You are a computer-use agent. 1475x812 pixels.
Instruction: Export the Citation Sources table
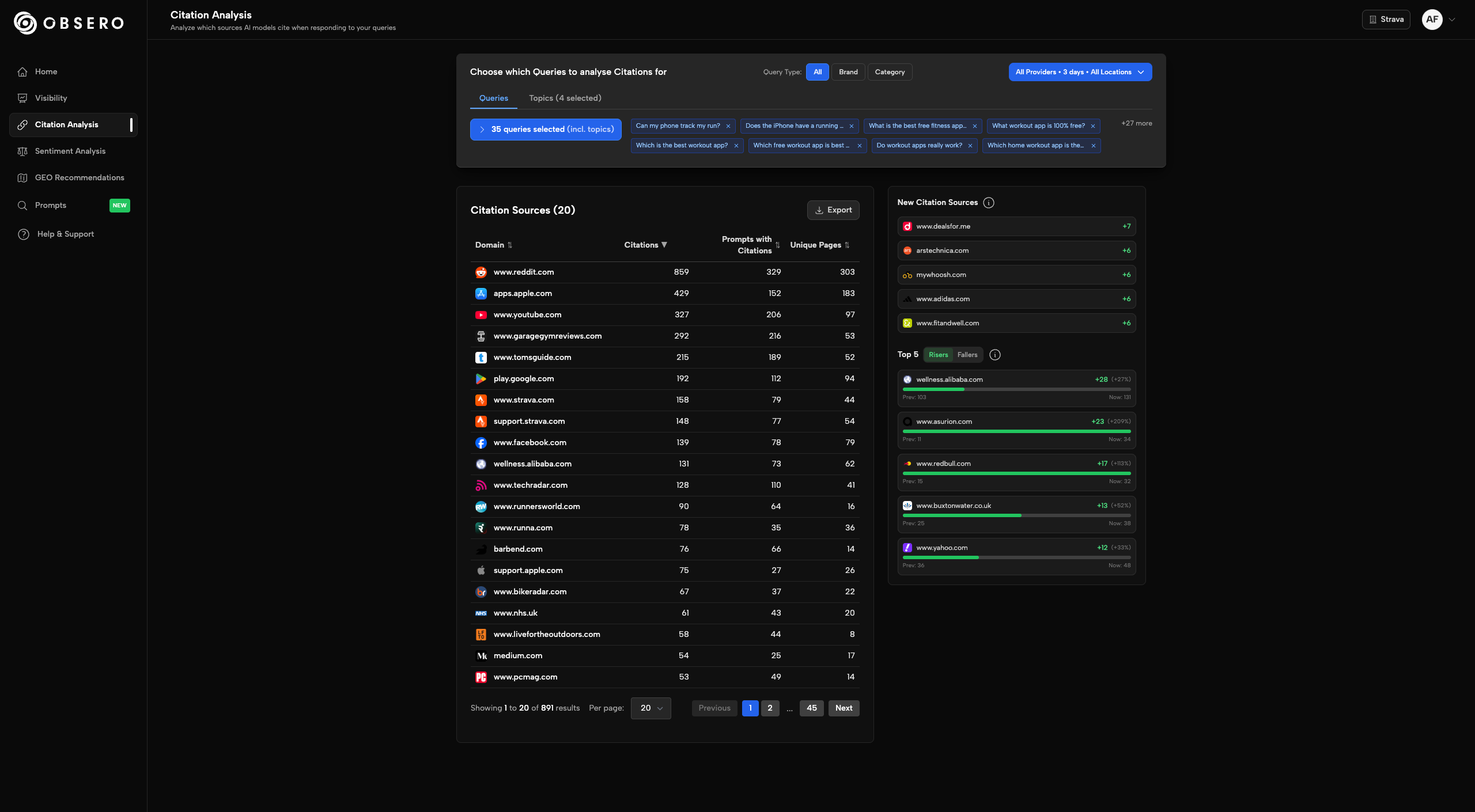coord(833,210)
